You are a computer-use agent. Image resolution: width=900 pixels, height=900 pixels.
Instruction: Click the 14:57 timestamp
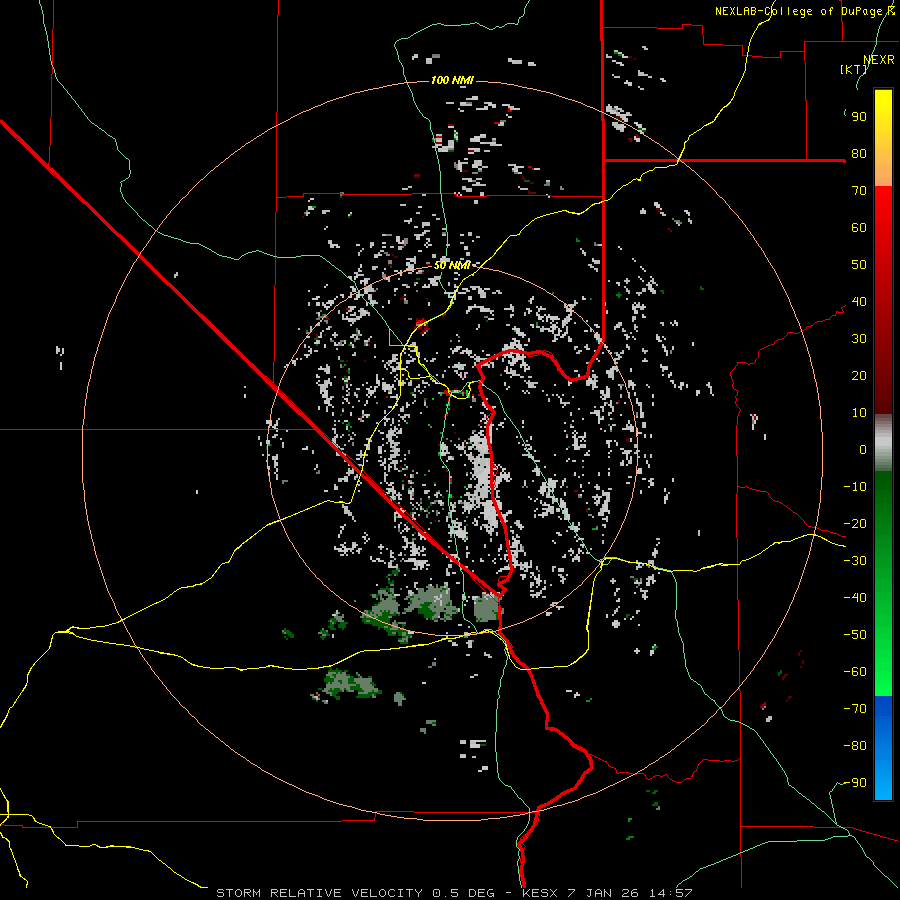[670, 893]
